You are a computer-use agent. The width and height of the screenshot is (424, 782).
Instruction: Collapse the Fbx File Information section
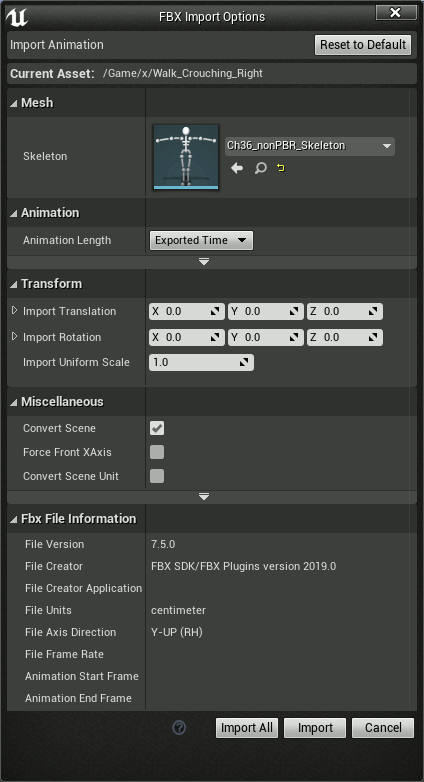[13, 519]
